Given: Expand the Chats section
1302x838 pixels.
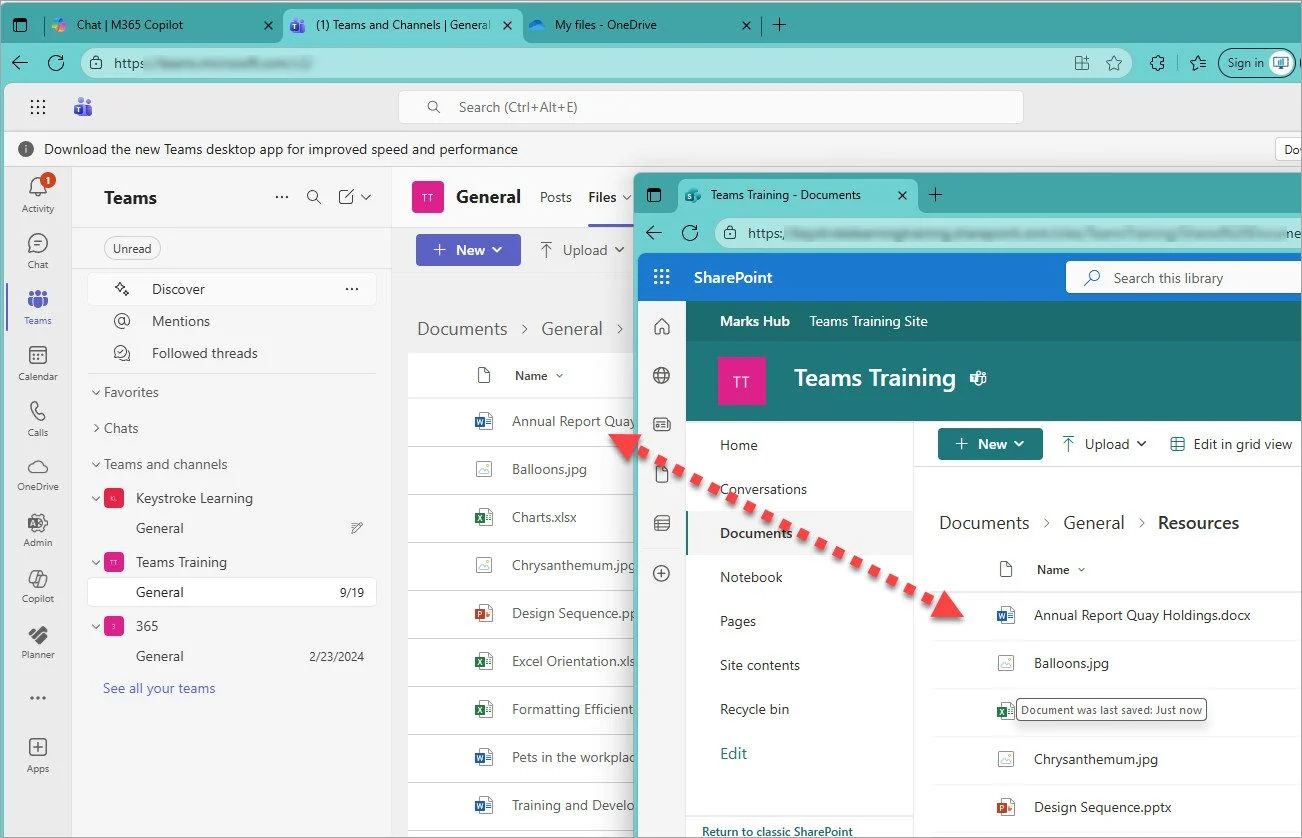Looking at the screenshot, I should point(115,428).
